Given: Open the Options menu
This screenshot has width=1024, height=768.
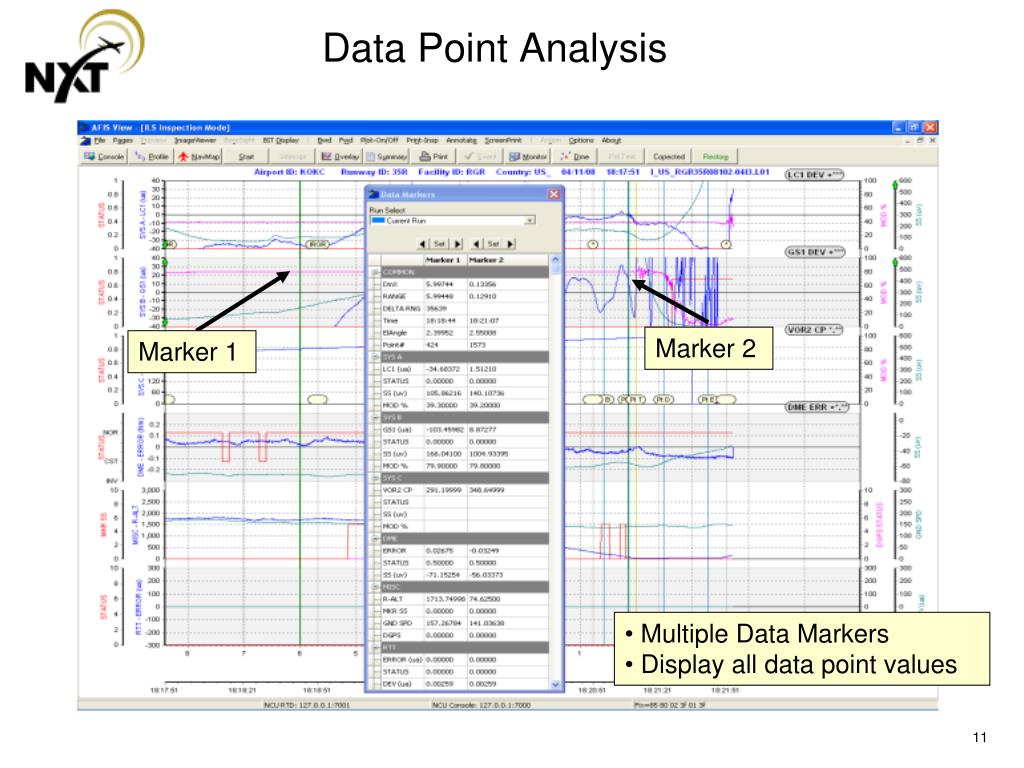Looking at the screenshot, I should click(x=581, y=140).
